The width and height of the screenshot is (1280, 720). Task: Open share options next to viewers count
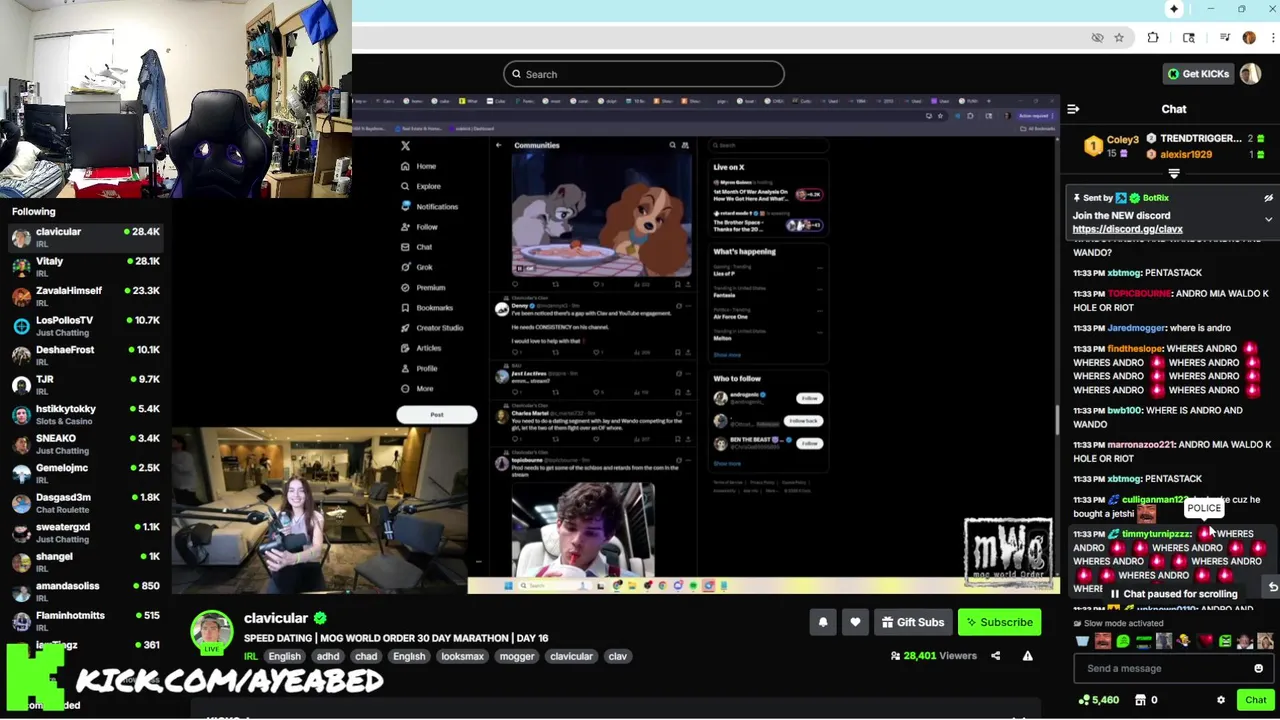click(995, 656)
